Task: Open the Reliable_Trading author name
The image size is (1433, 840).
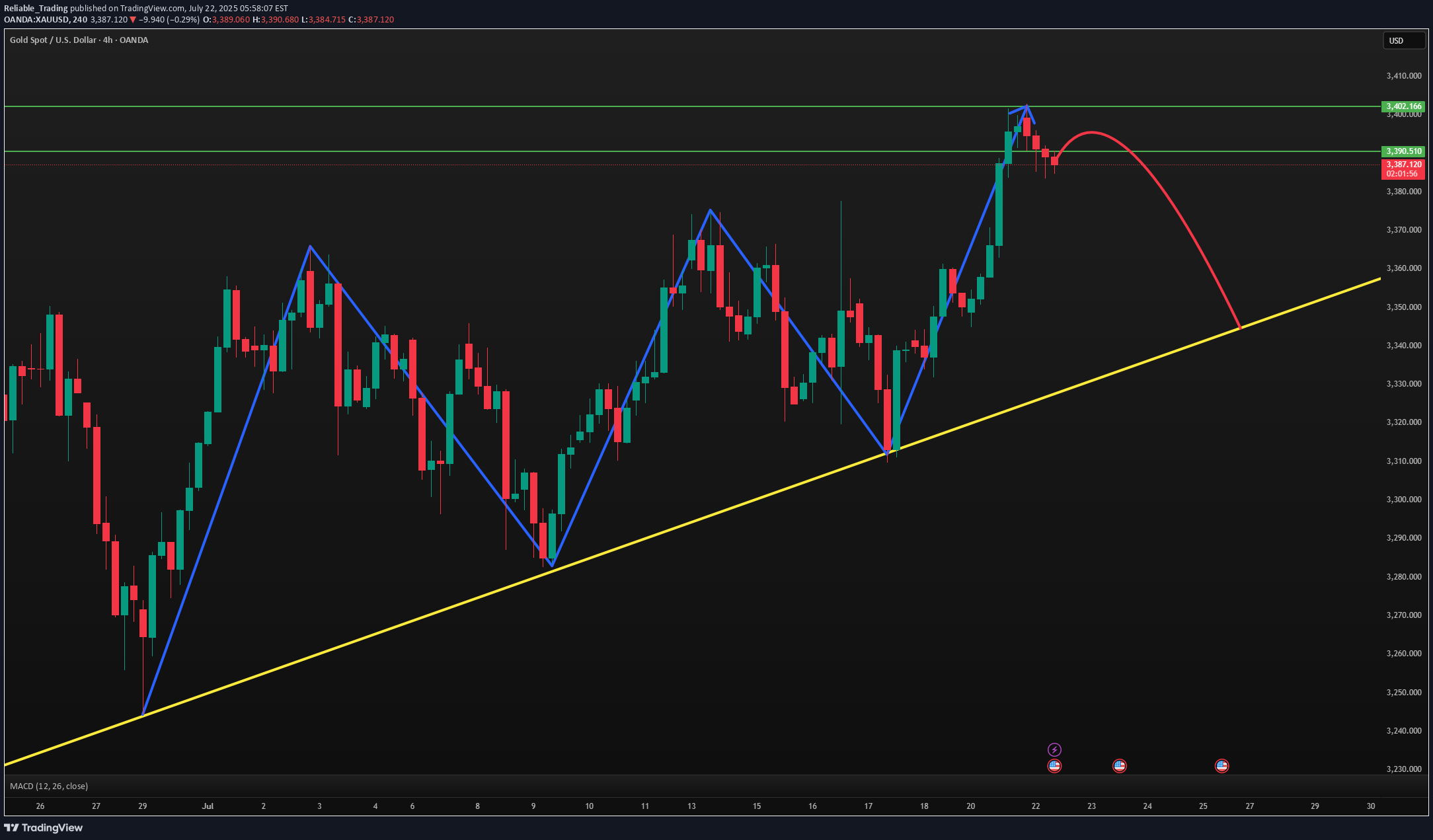Action: 36,9
